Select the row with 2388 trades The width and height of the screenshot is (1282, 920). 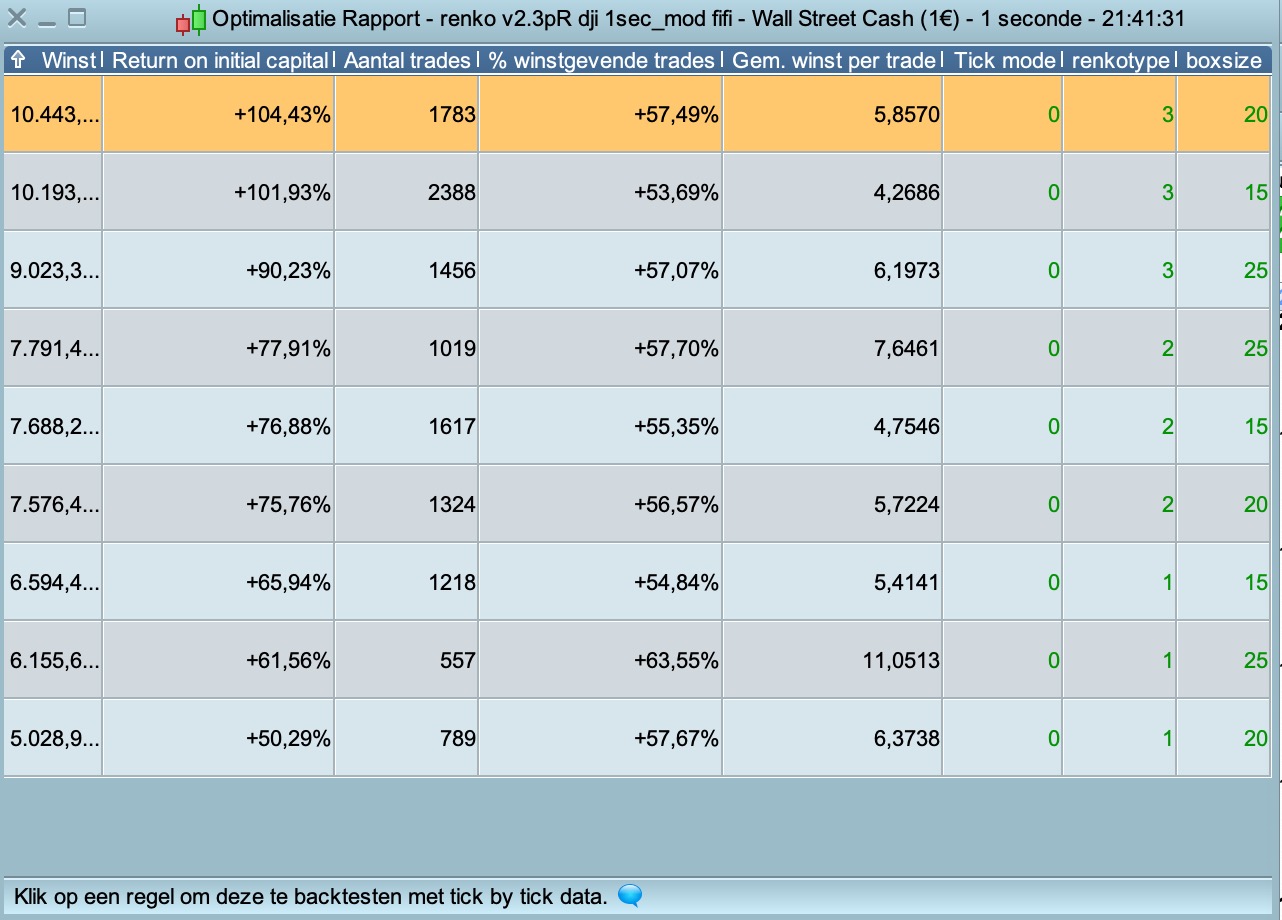[637, 192]
